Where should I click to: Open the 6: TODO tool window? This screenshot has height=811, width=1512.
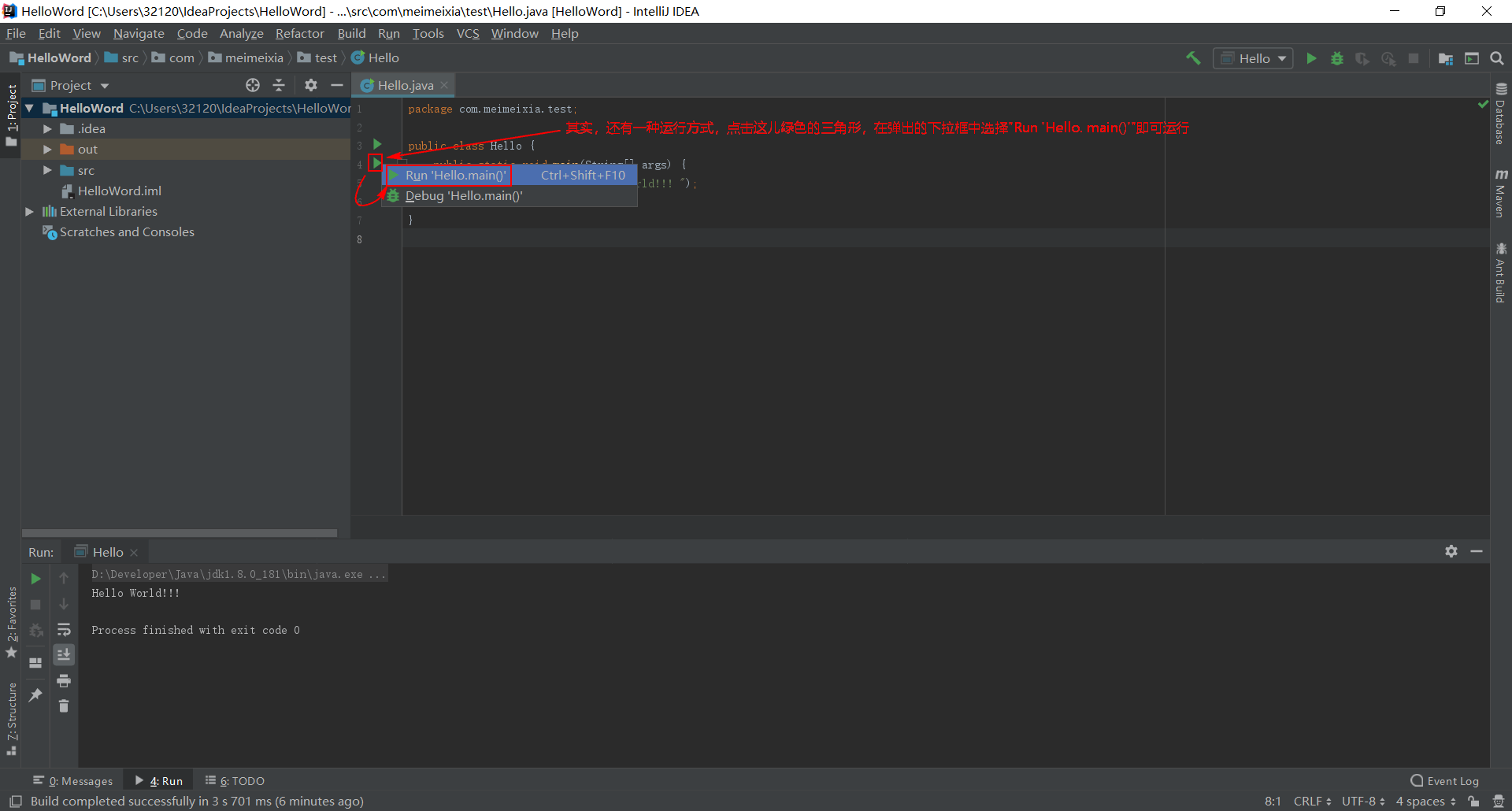click(x=235, y=780)
